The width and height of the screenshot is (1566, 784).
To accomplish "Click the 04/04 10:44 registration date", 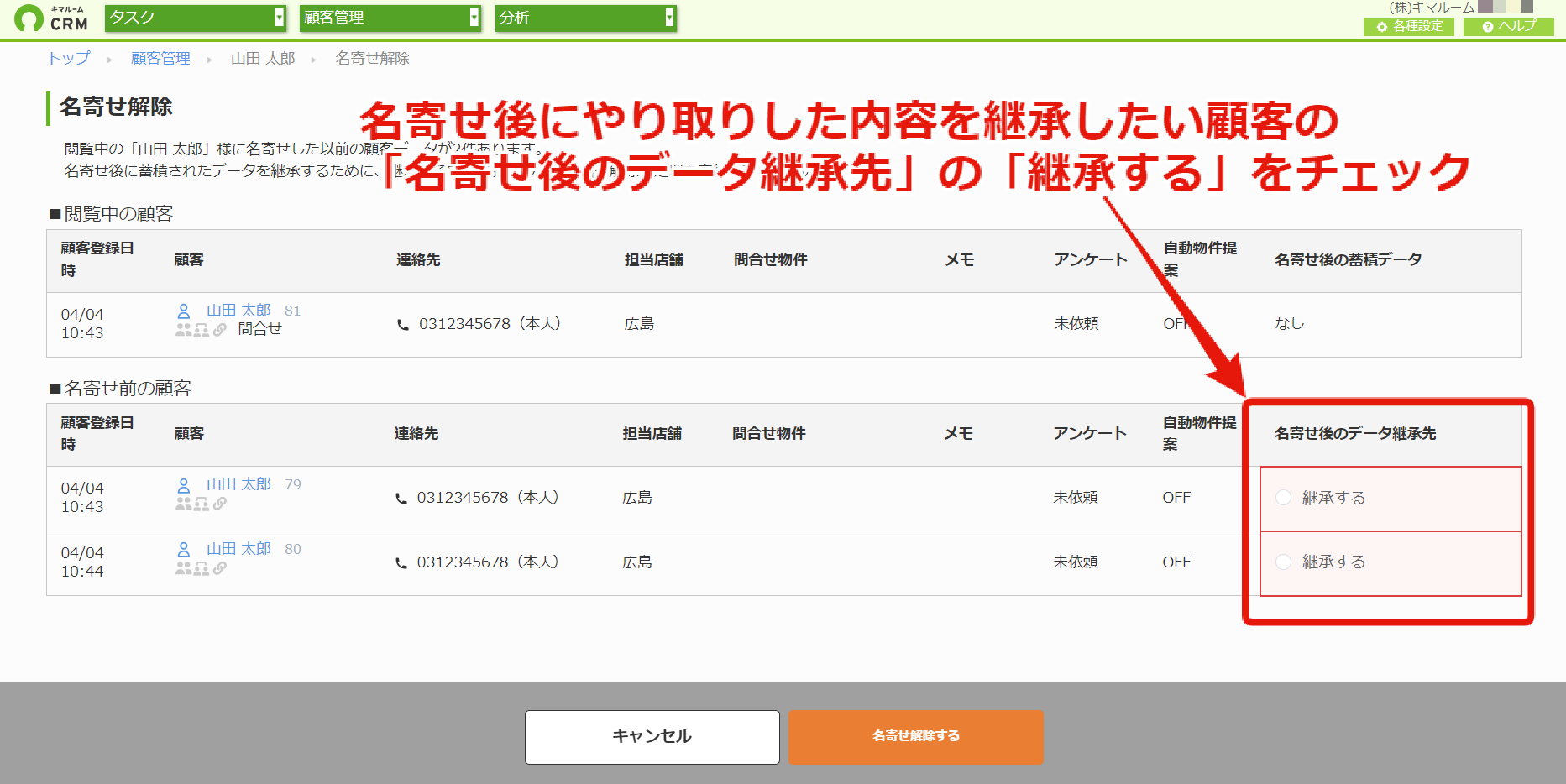I will (82, 562).
